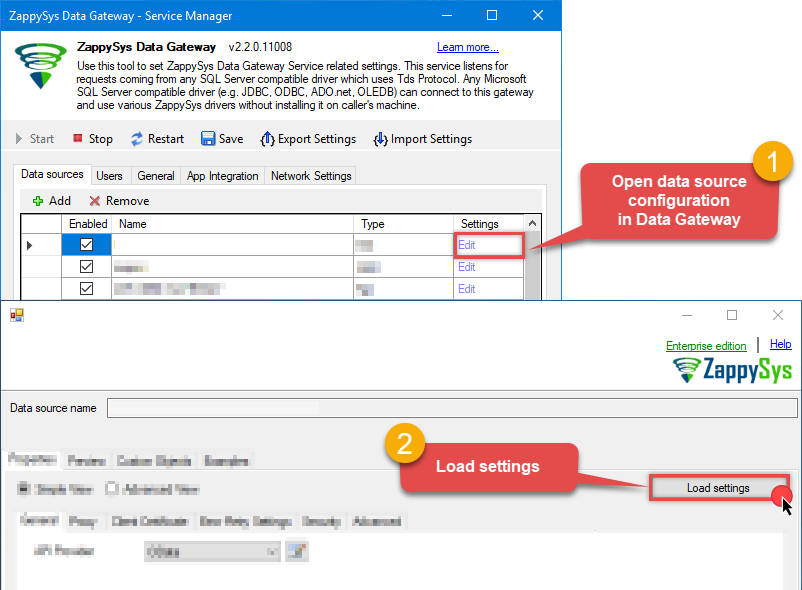
Task: Disable the first data source's Enabled checkbox
Action: tap(87, 245)
